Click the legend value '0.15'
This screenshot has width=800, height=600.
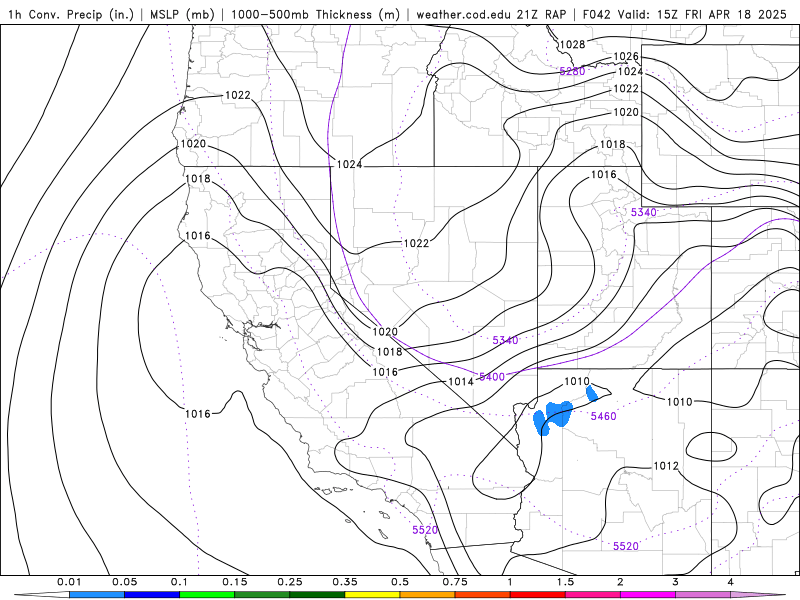[x=235, y=582]
